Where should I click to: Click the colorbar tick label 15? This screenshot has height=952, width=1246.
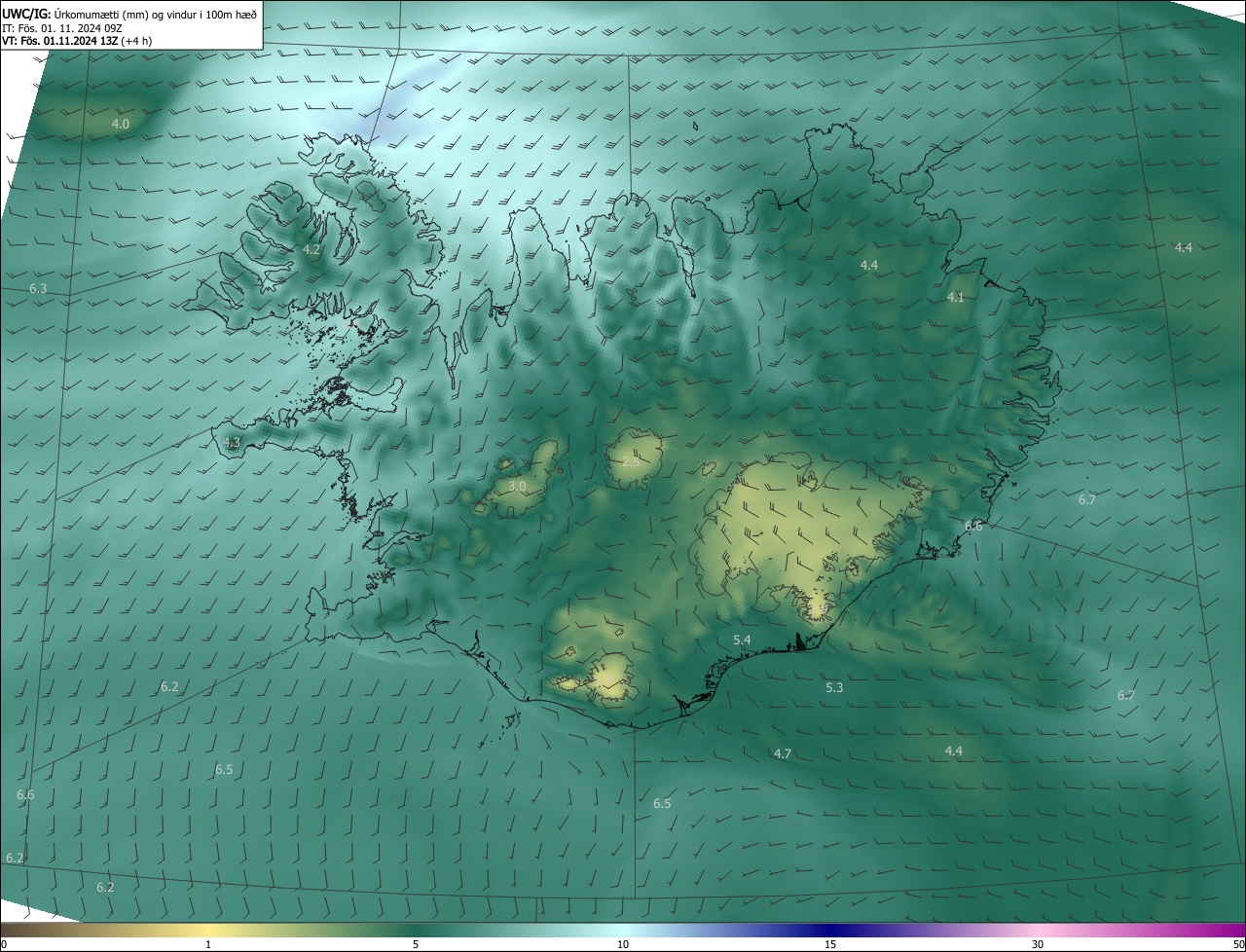click(x=830, y=944)
